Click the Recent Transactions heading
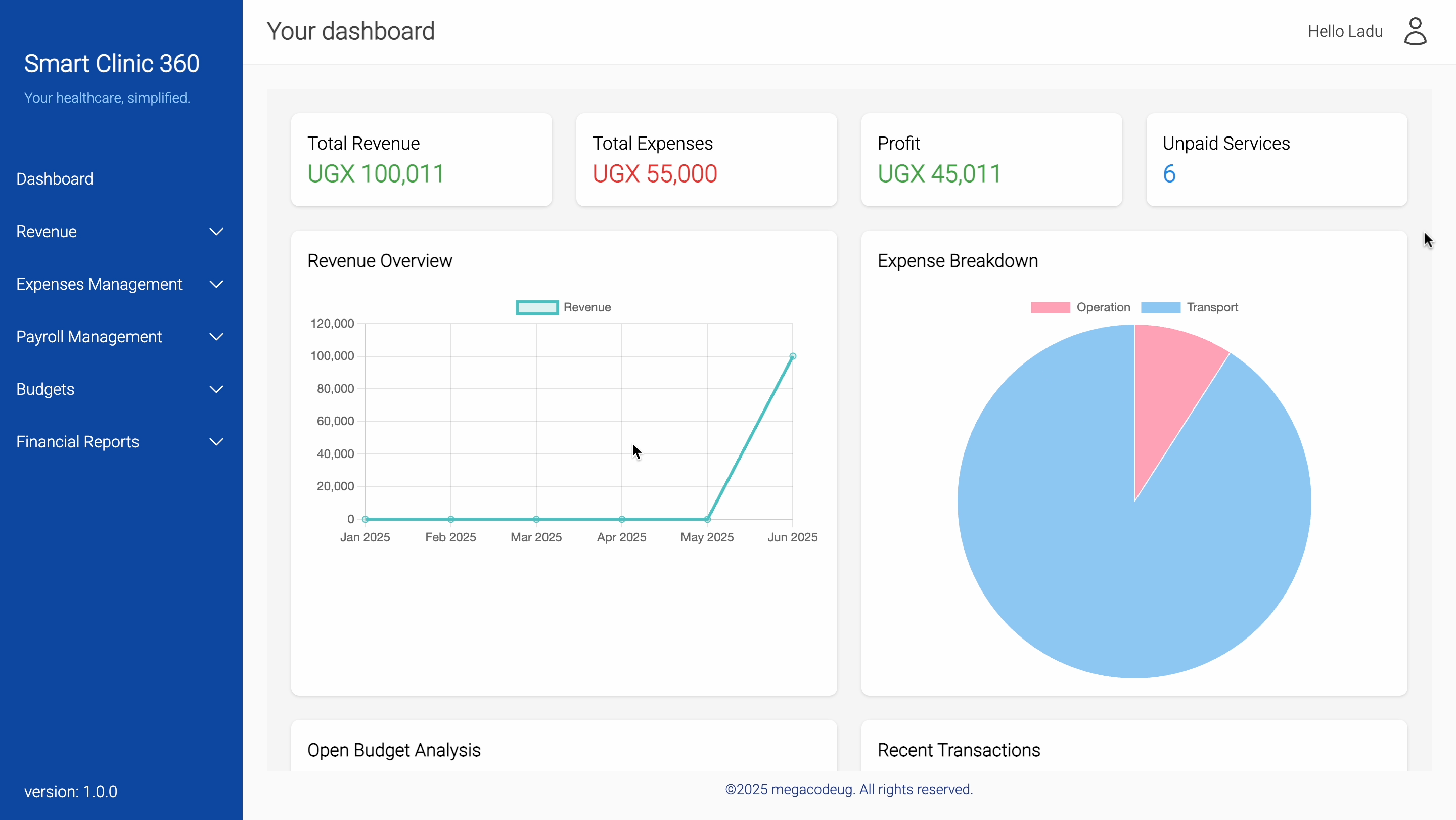This screenshot has width=1456, height=820. (959, 751)
